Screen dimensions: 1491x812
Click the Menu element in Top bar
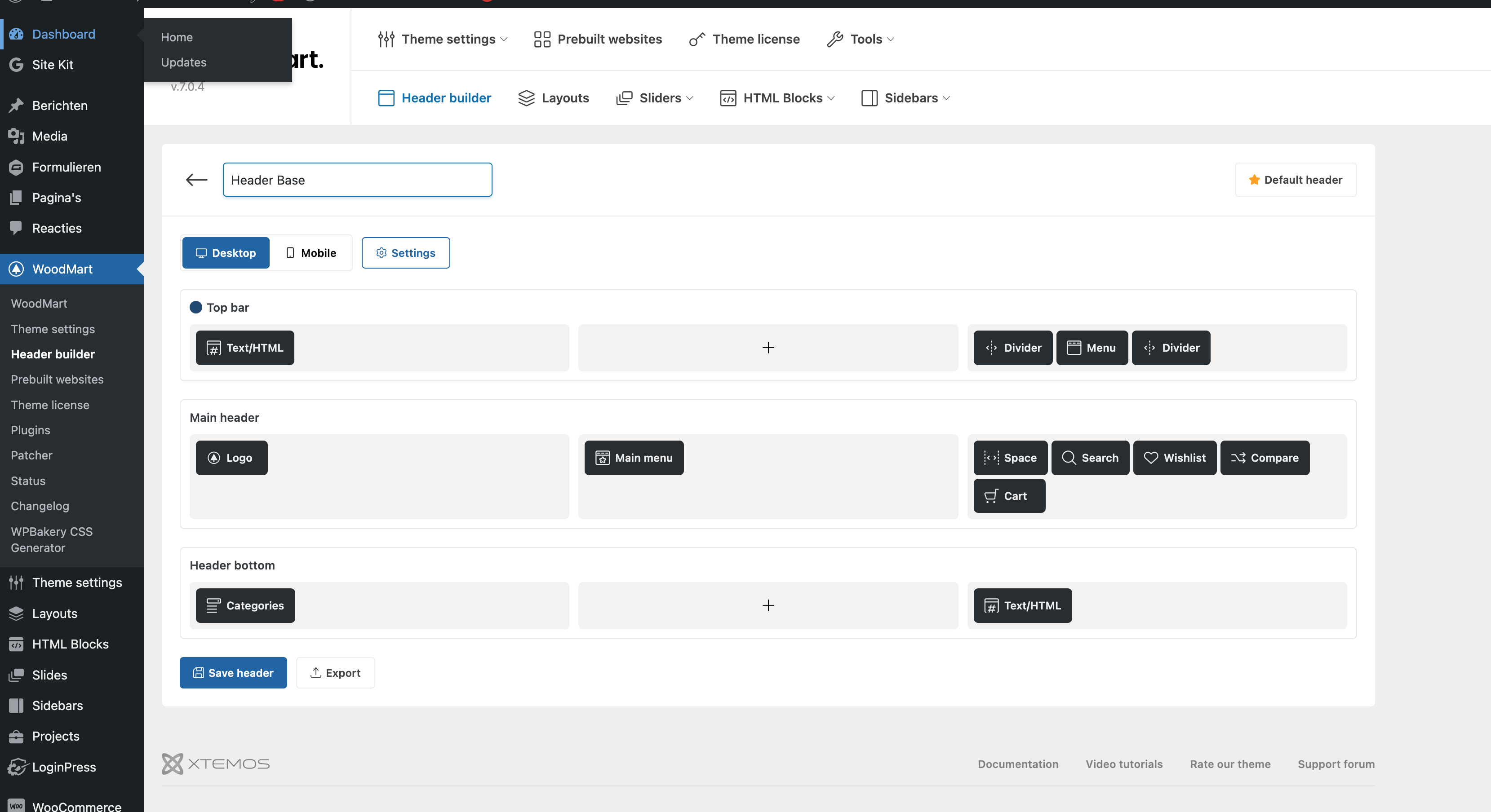coord(1092,348)
